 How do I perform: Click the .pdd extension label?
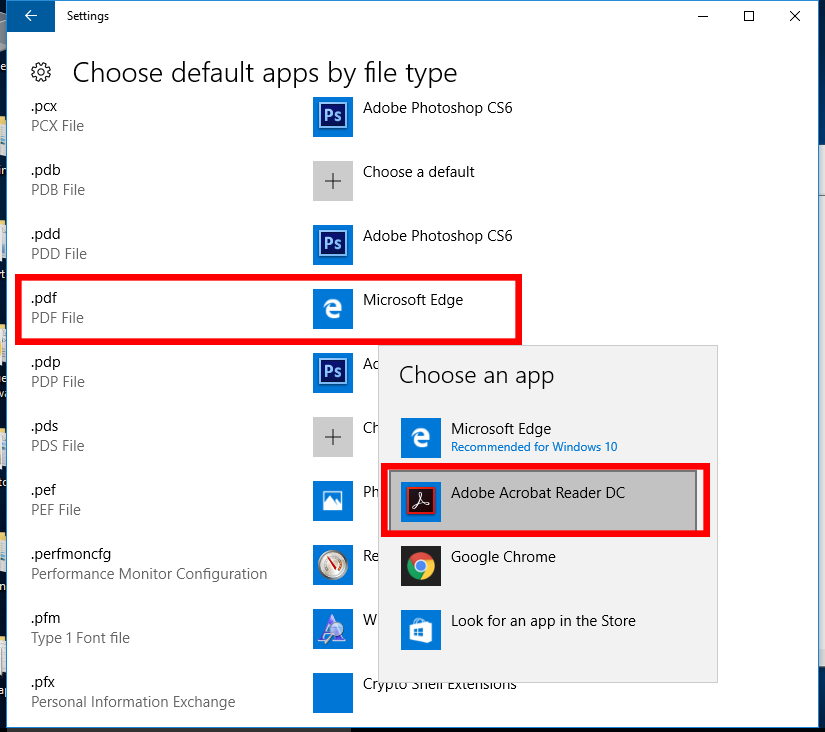pos(46,234)
